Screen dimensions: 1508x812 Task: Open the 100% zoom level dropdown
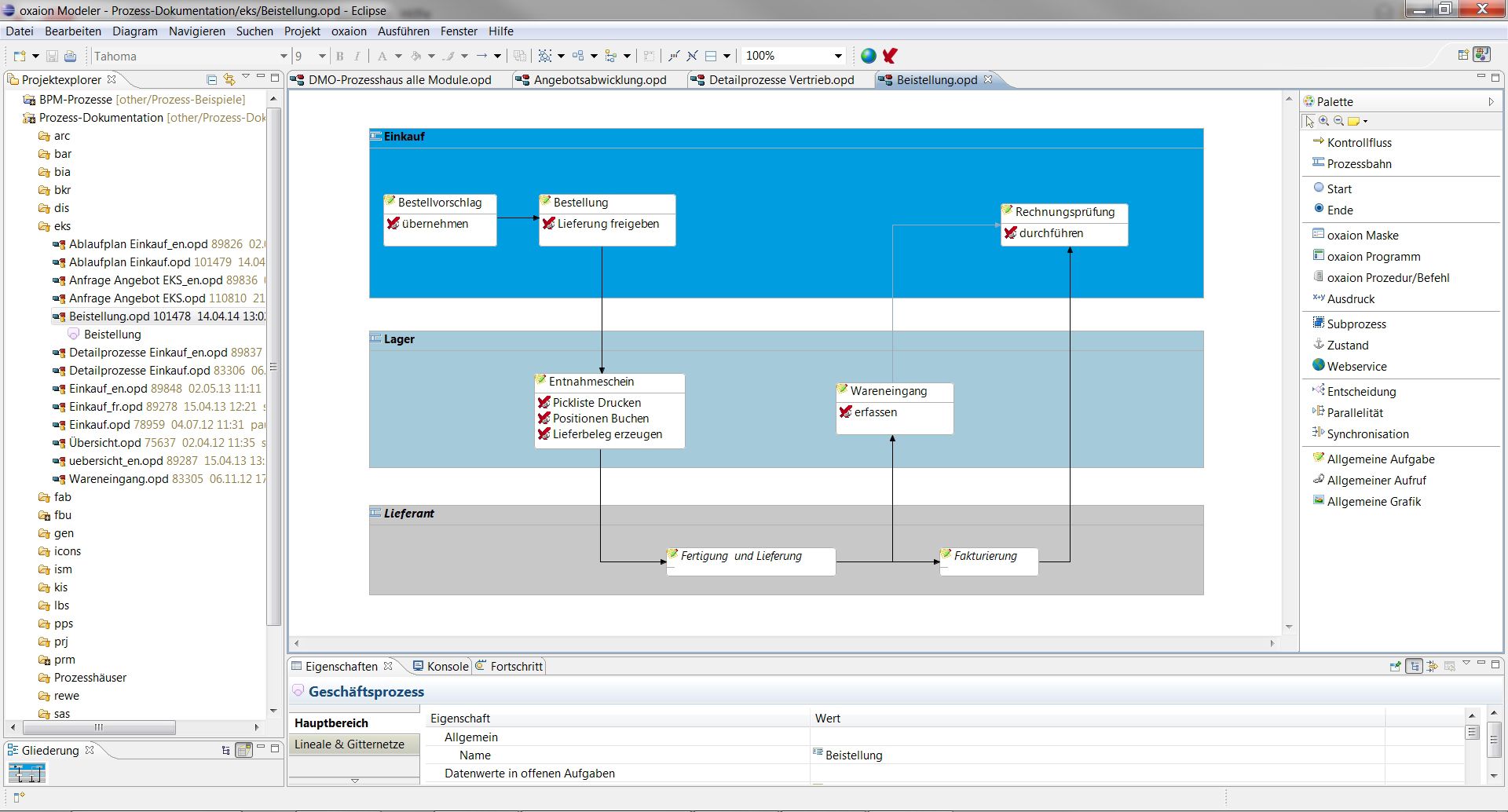pos(838,57)
